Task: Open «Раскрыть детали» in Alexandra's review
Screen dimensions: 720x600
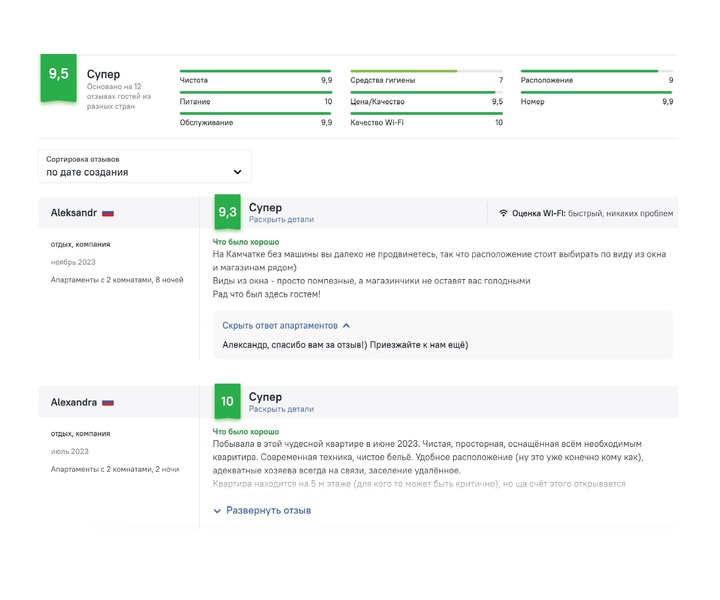Action: pyautogui.click(x=281, y=408)
